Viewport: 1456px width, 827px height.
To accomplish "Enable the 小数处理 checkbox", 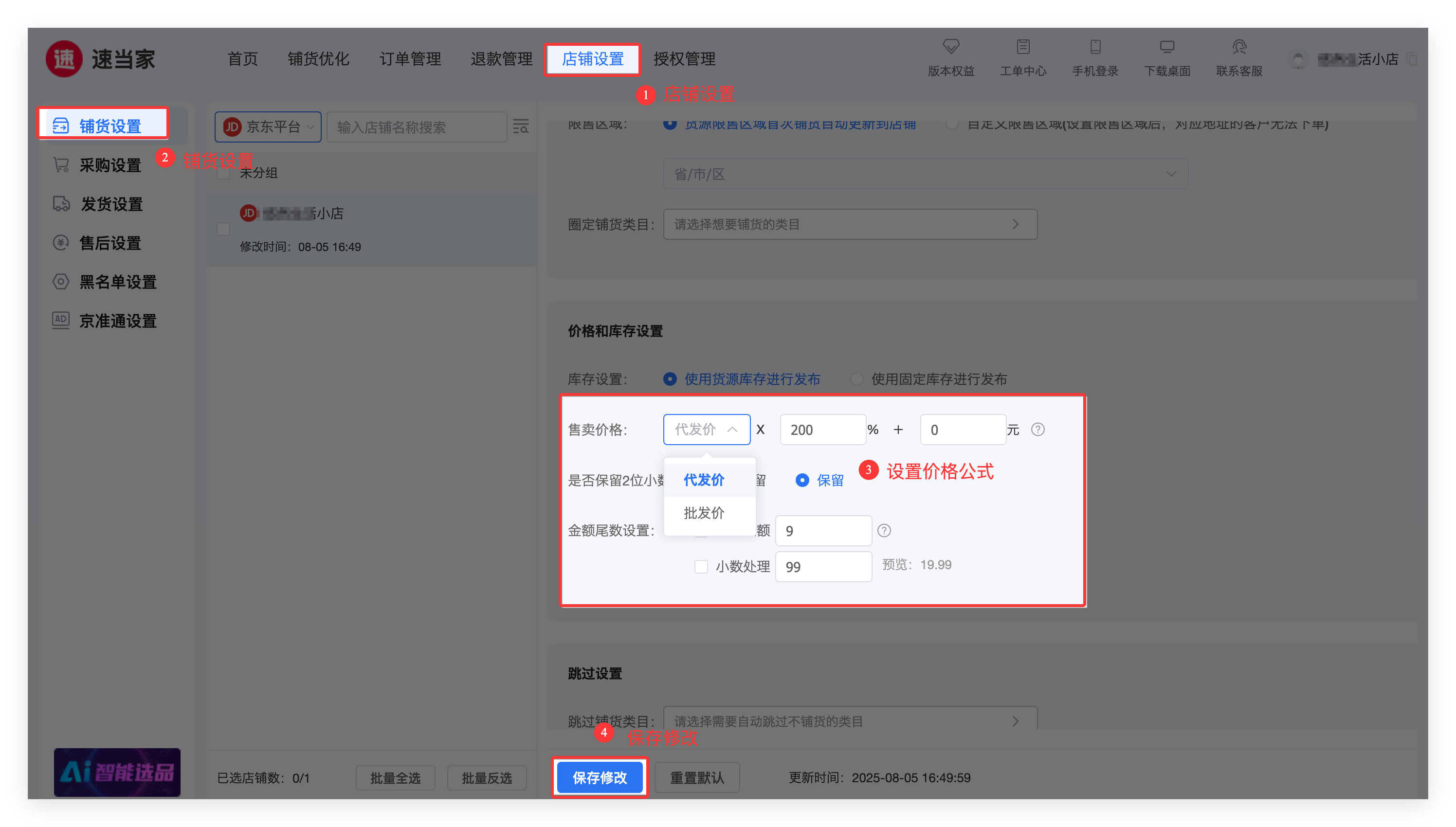I will [701, 566].
